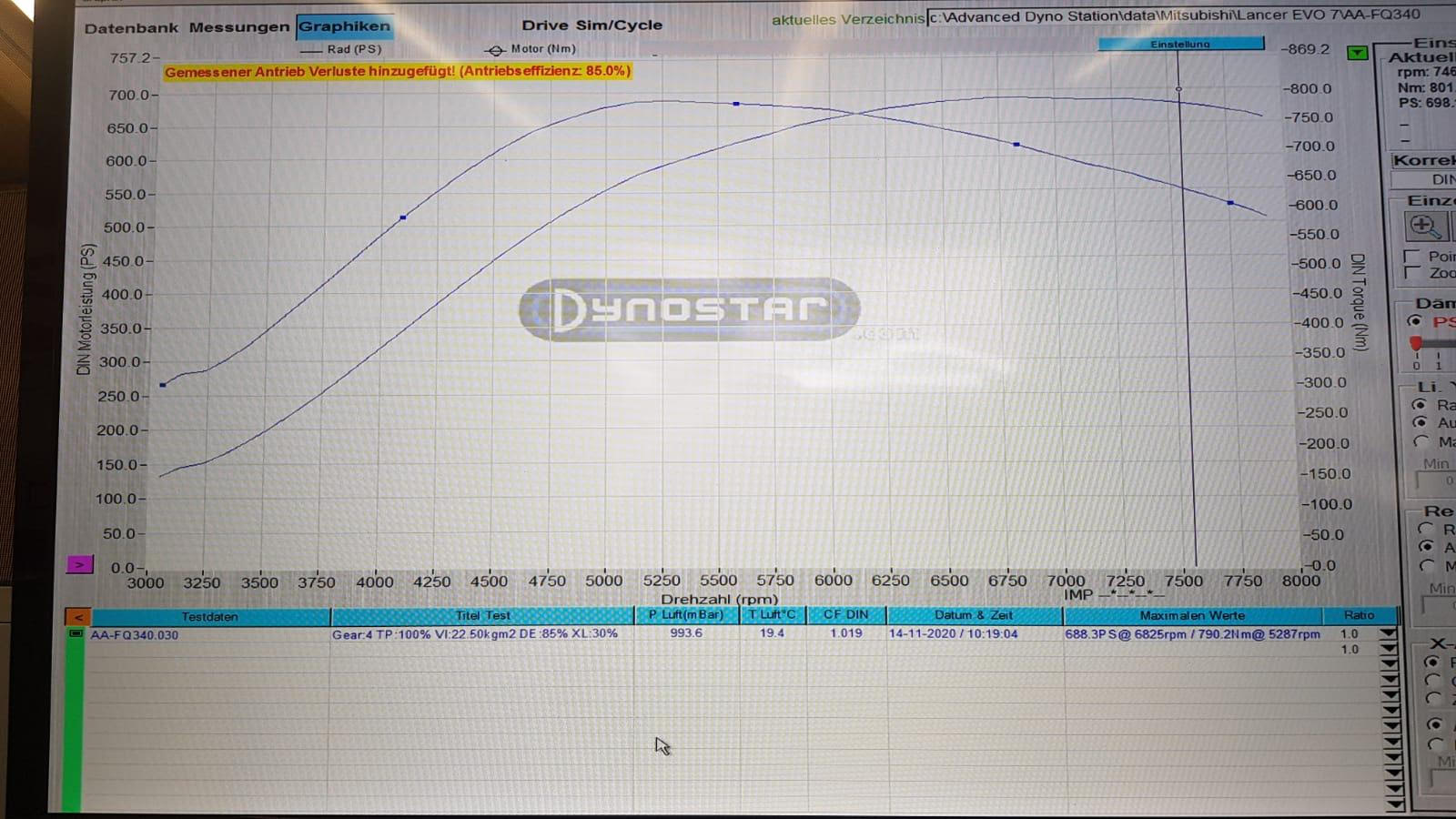Click the Maximalen Werte column header

click(1192, 615)
